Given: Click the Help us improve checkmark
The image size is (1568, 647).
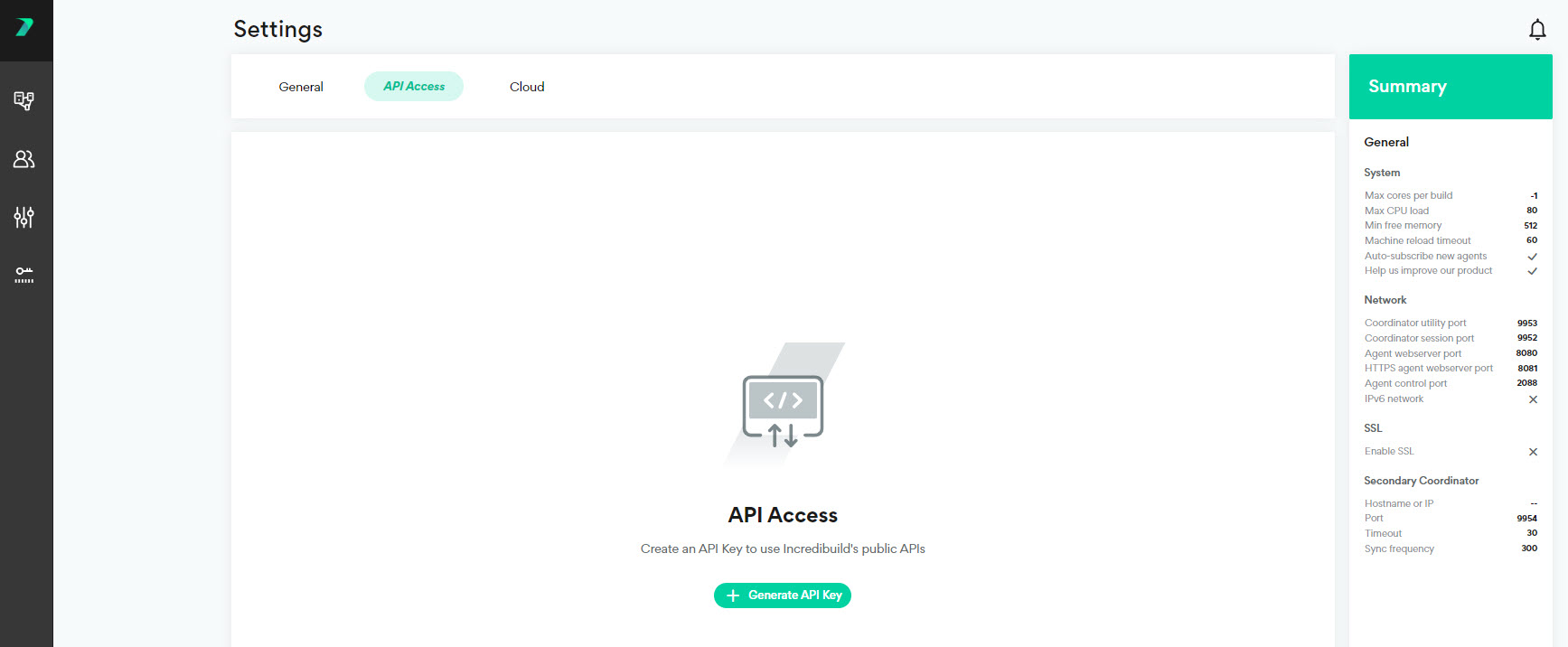Looking at the screenshot, I should point(1532,271).
